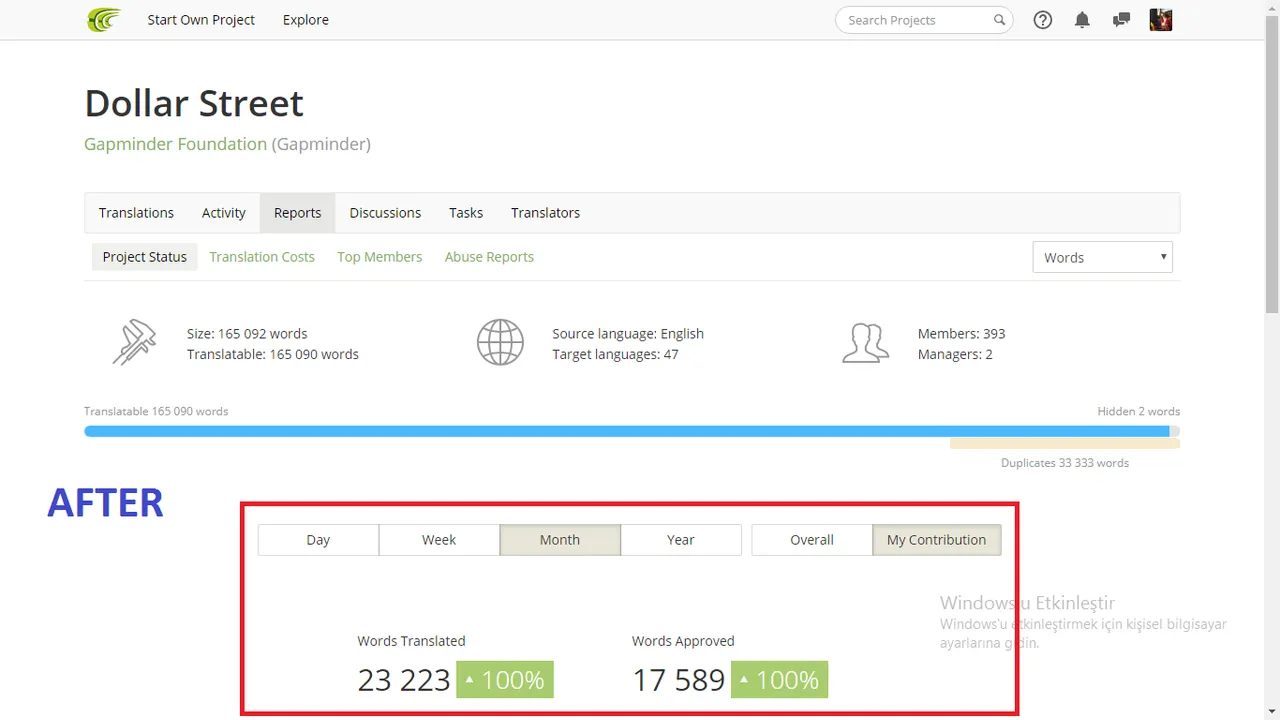Click the Dollar Street project title
The width and height of the screenshot is (1280, 720).
(x=194, y=103)
